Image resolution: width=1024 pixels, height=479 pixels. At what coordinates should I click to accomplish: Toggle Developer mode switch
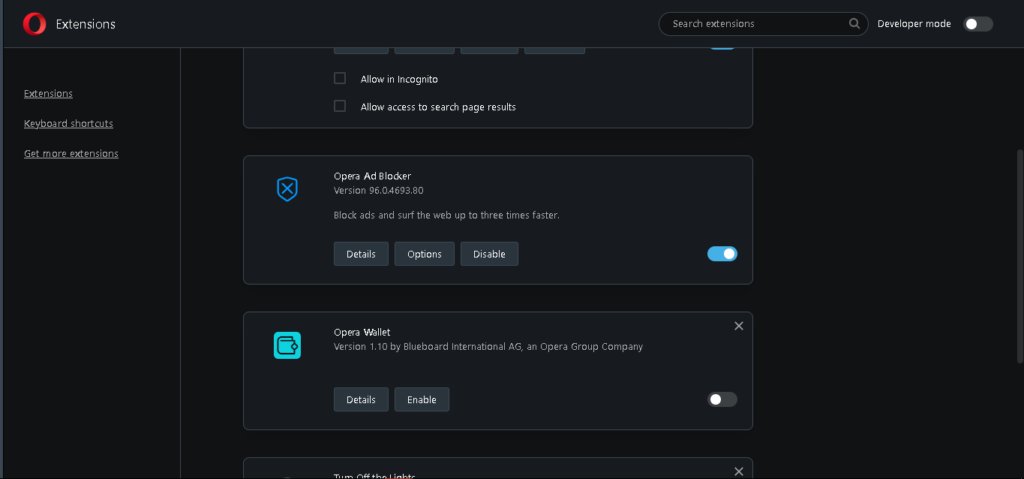[x=978, y=24]
